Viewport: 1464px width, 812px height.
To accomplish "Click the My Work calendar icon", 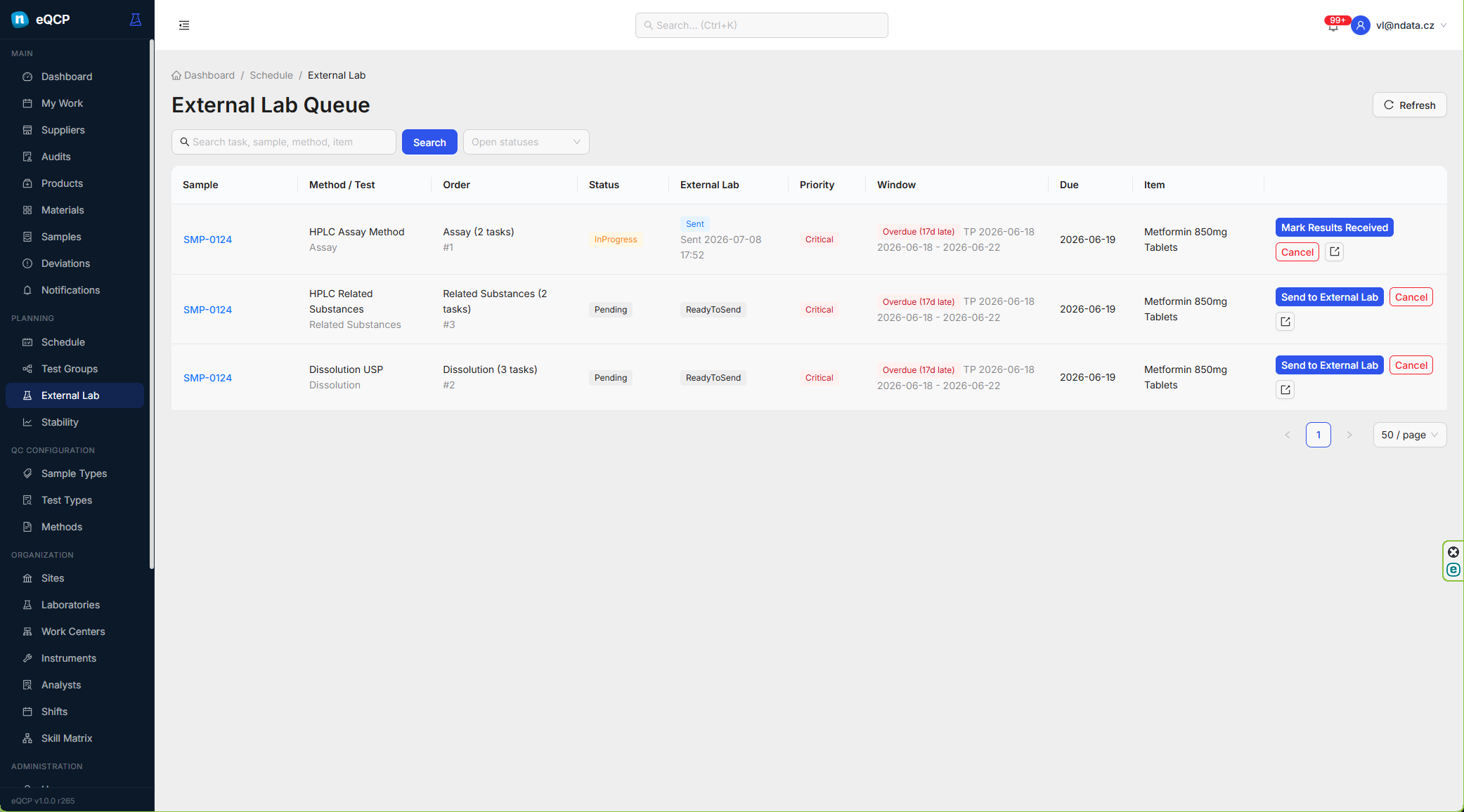I will click(27, 103).
